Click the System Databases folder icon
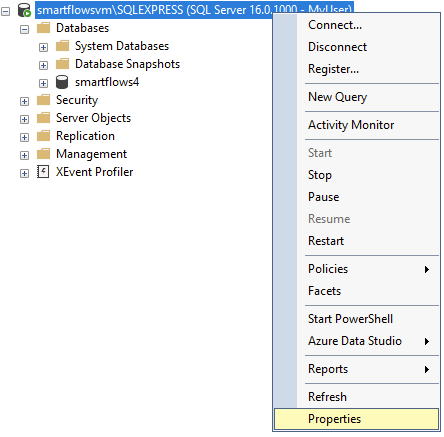This screenshot has height=437, width=444. click(62, 46)
